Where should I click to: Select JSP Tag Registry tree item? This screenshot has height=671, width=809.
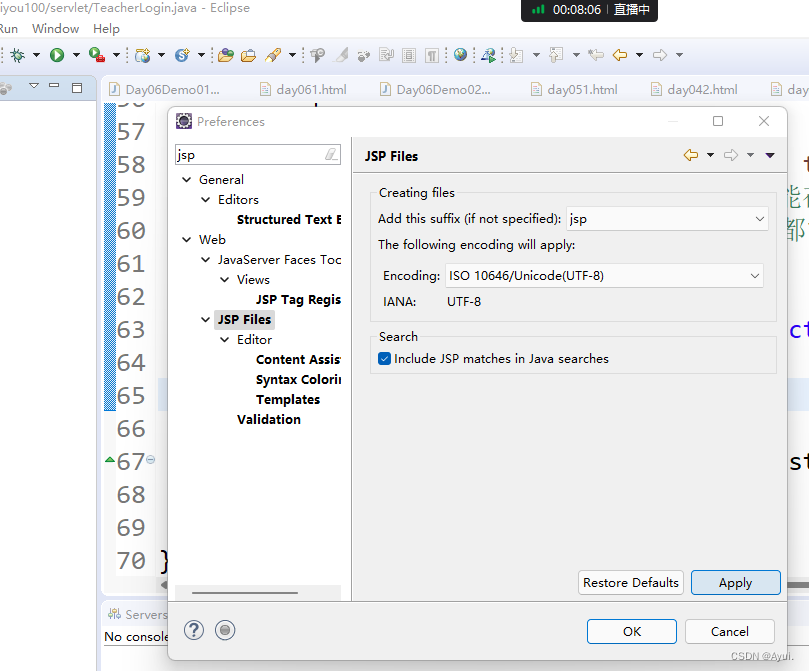[x=298, y=300]
